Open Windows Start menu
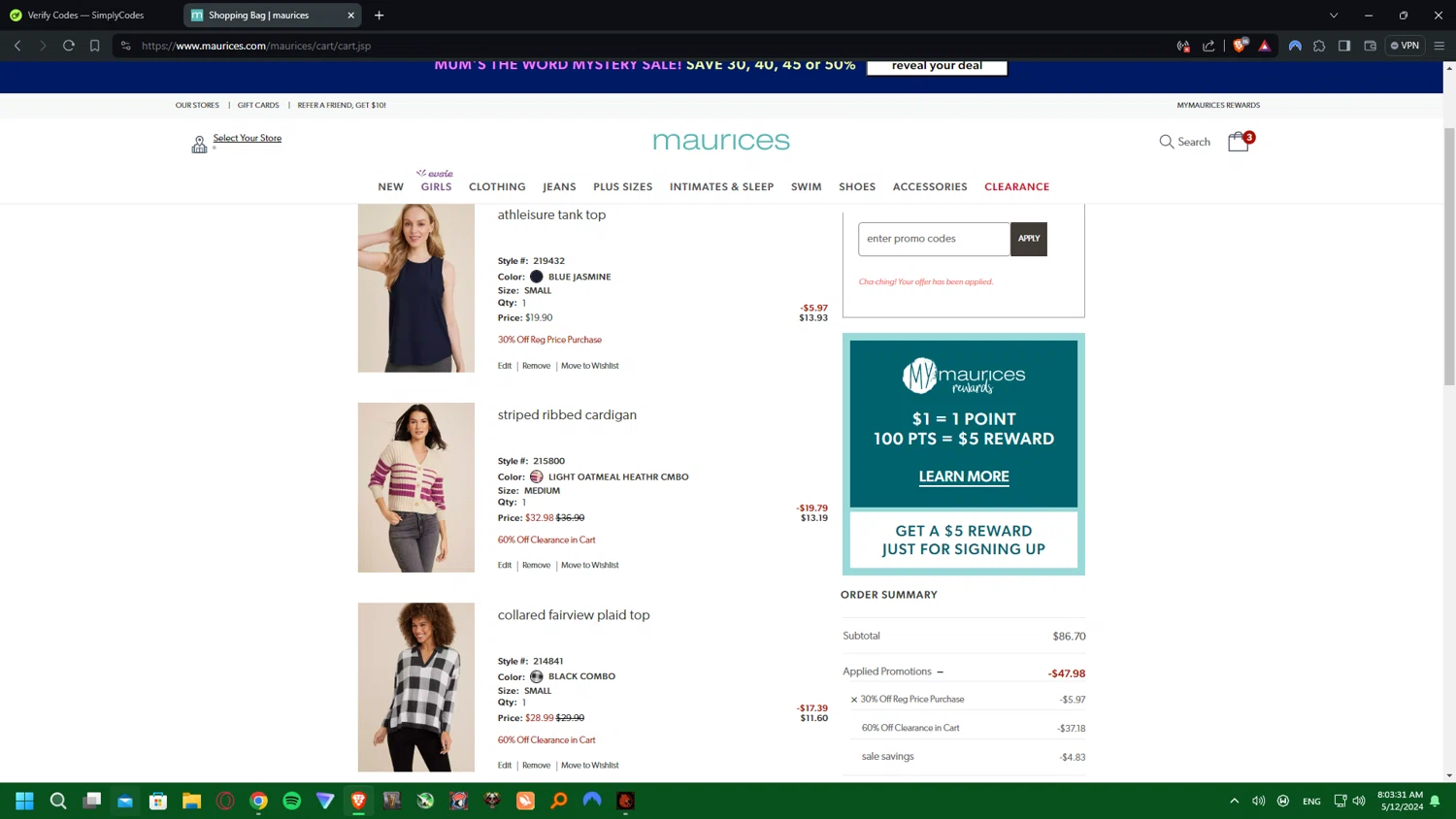Image resolution: width=1456 pixels, height=819 pixels. (x=25, y=801)
